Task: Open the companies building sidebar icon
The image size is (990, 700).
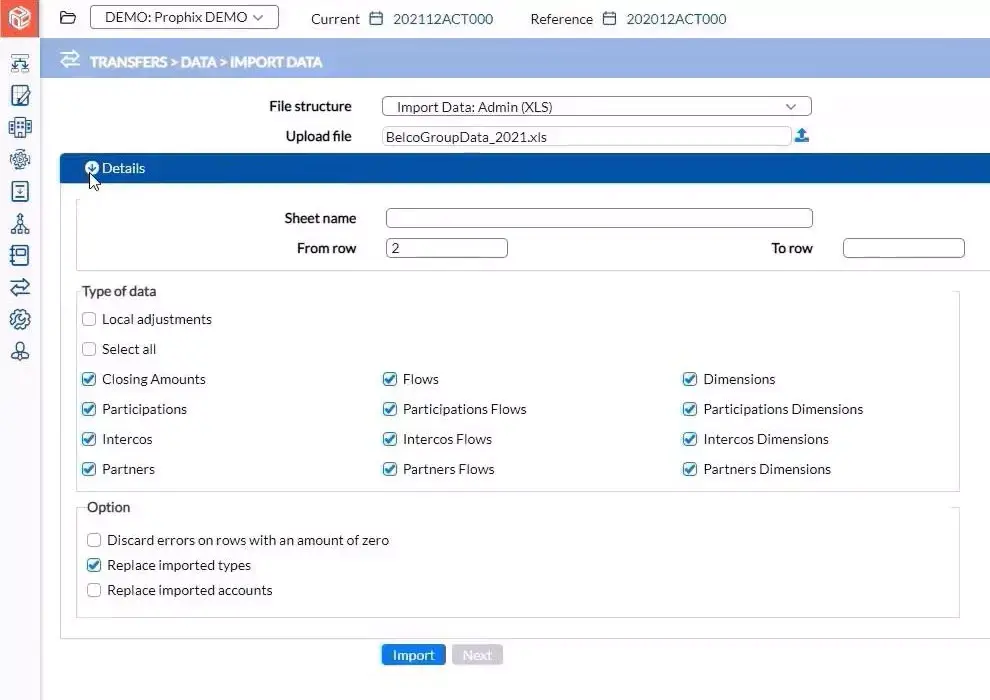Action: 20,128
